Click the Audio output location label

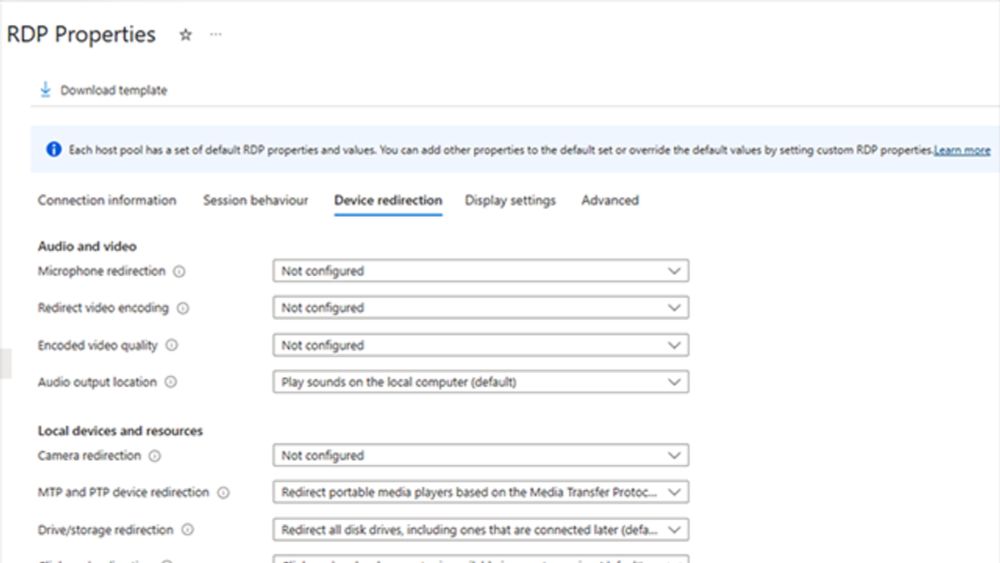(97, 382)
